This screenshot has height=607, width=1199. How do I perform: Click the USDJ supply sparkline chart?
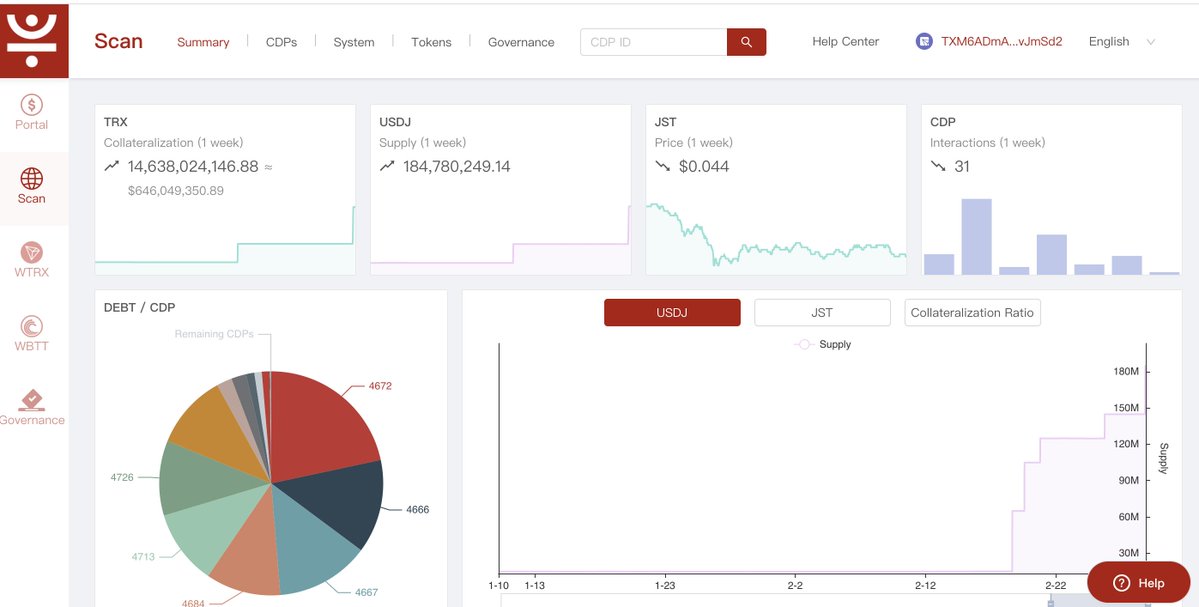[500, 239]
